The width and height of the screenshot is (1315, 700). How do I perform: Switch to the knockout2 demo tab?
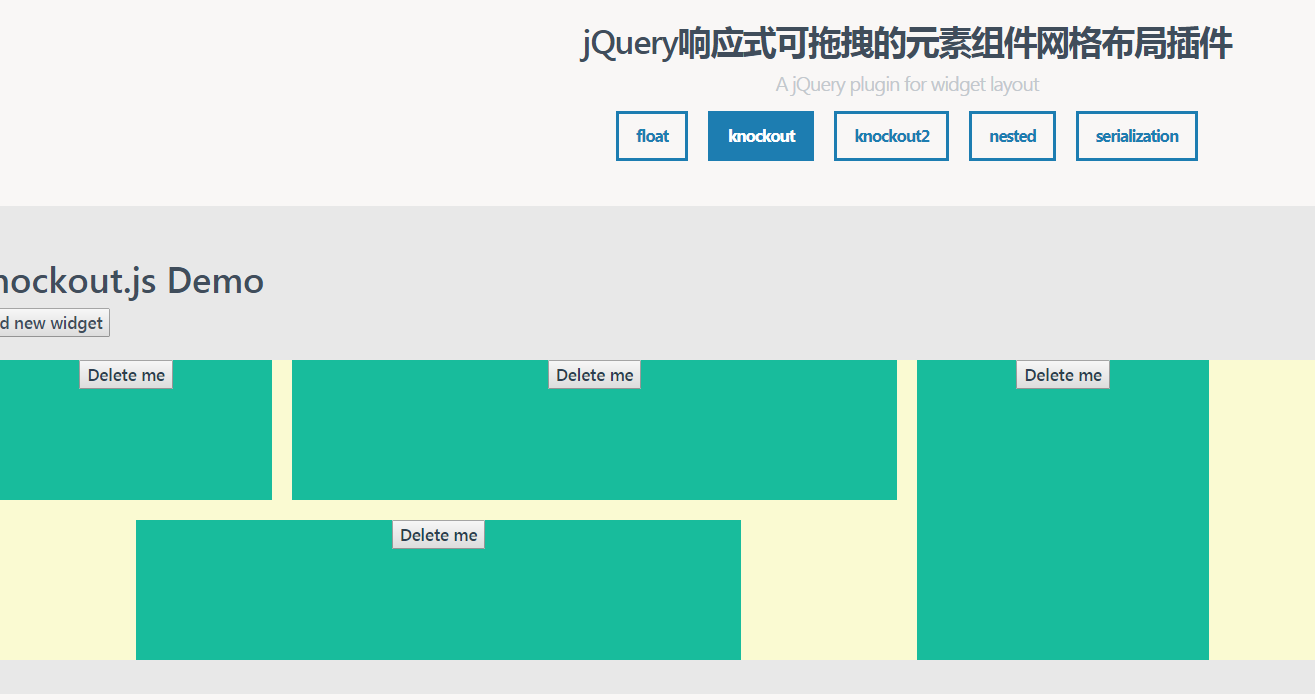891,136
